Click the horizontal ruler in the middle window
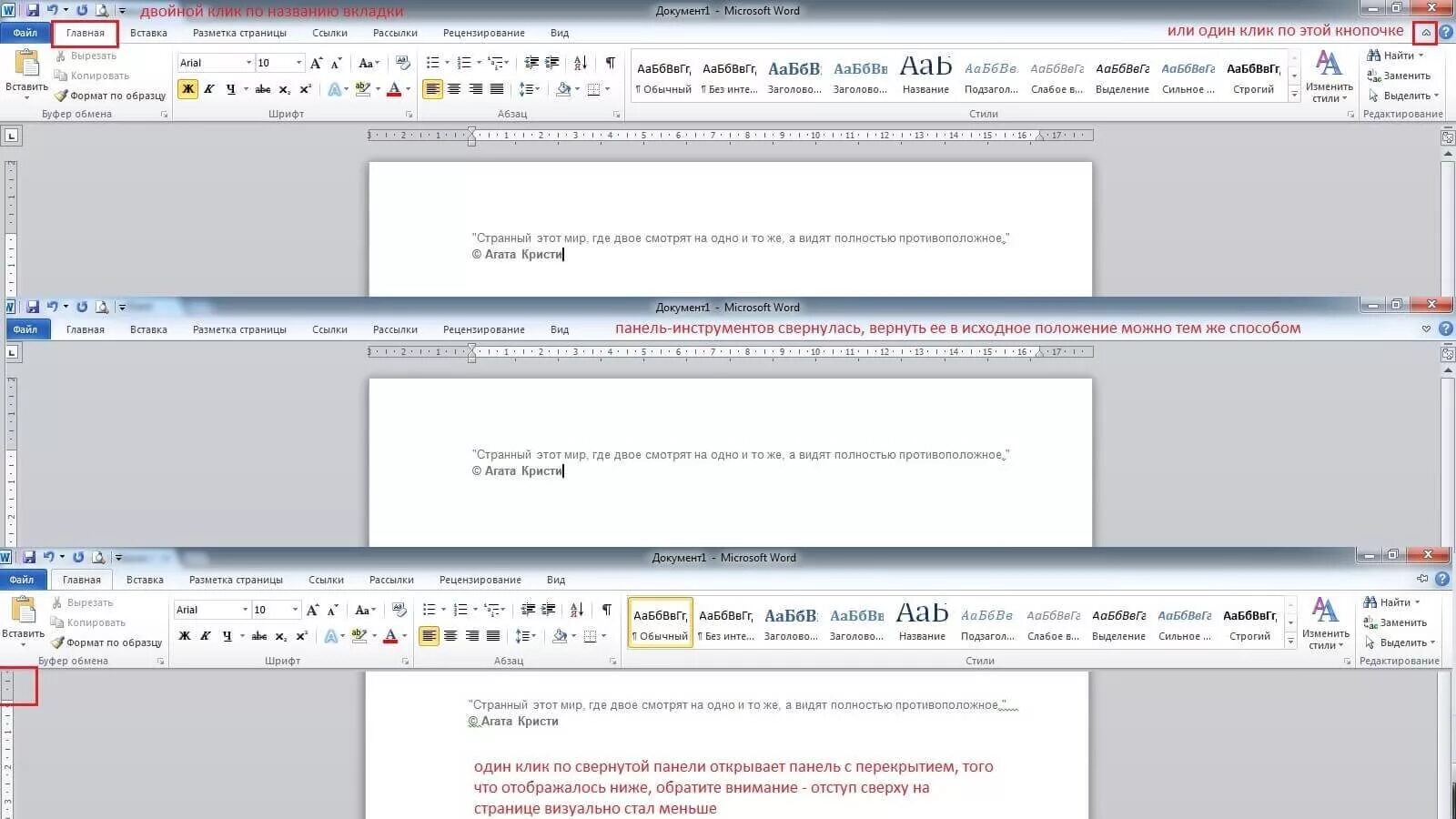The image size is (1456, 819). coord(730,352)
